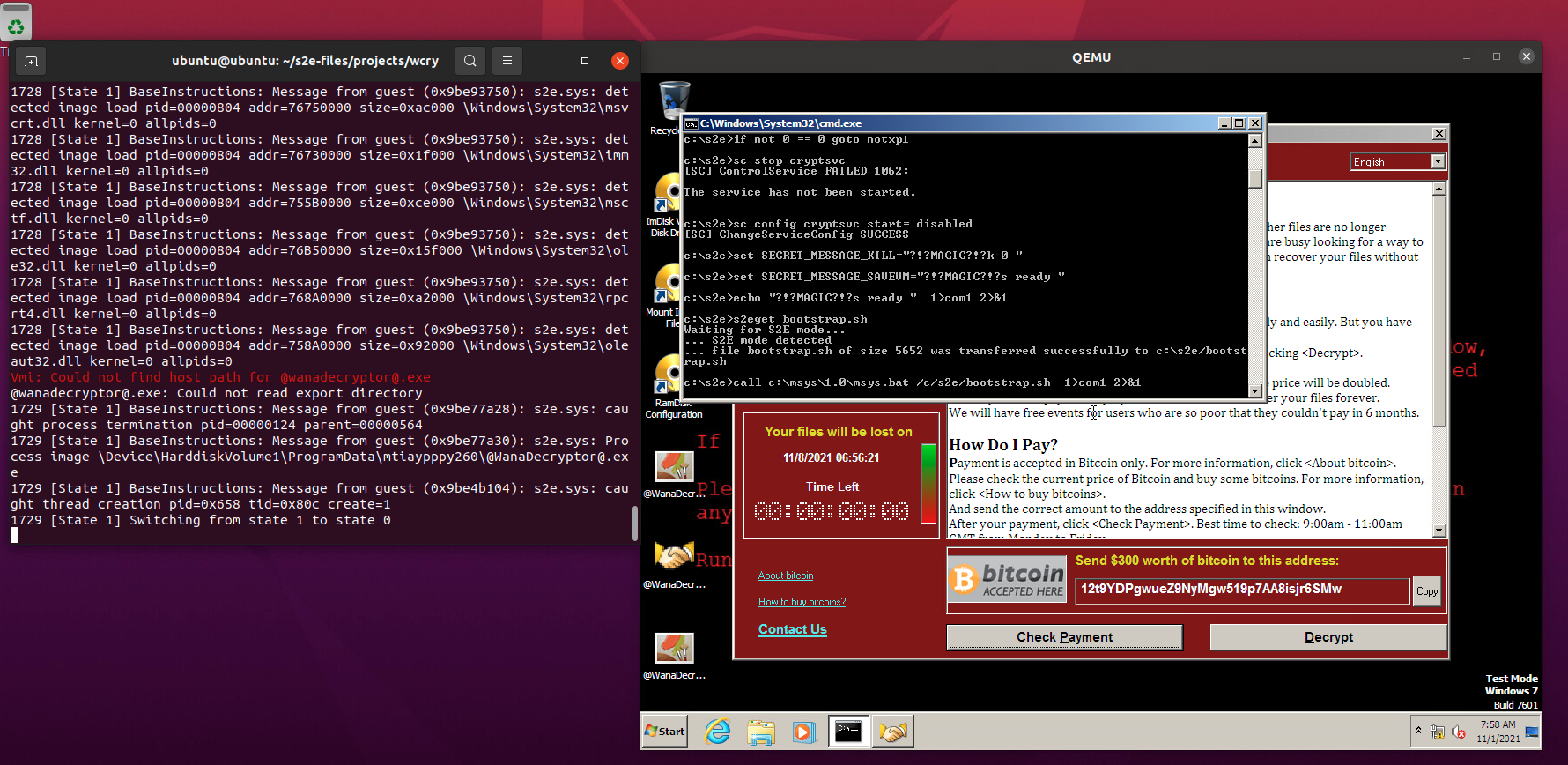Open ImDisk Virtual Disk Driver shortcut
This screenshot has height=765, width=1568.
[x=667, y=192]
